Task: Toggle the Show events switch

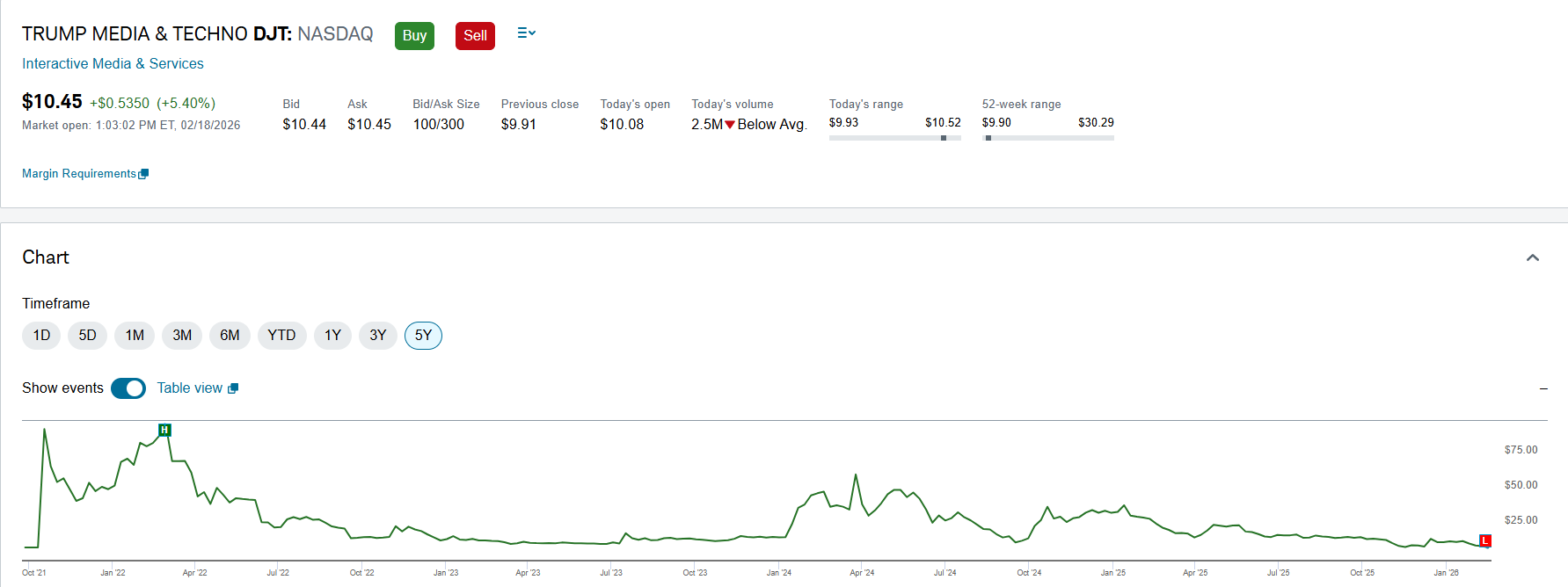Action: click(128, 388)
